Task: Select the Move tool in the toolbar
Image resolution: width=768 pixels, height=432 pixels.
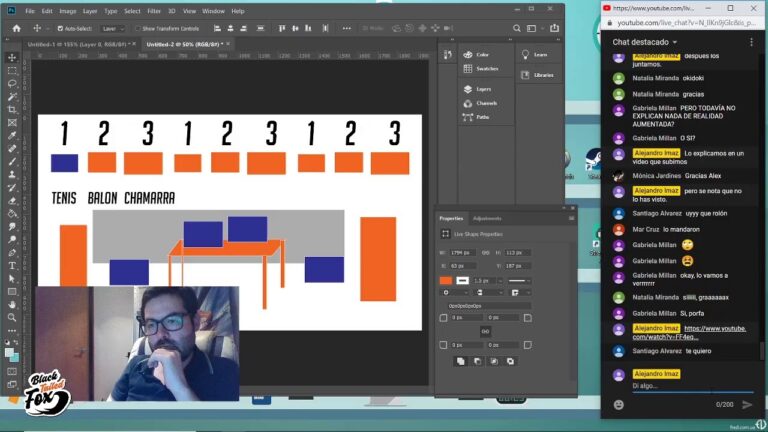Action: [x=12, y=57]
